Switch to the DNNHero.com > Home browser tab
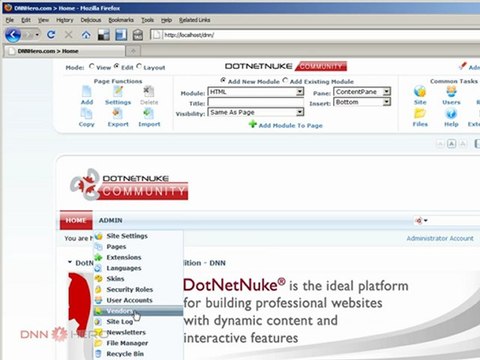The image size is (480, 360). (x=64, y=51)
